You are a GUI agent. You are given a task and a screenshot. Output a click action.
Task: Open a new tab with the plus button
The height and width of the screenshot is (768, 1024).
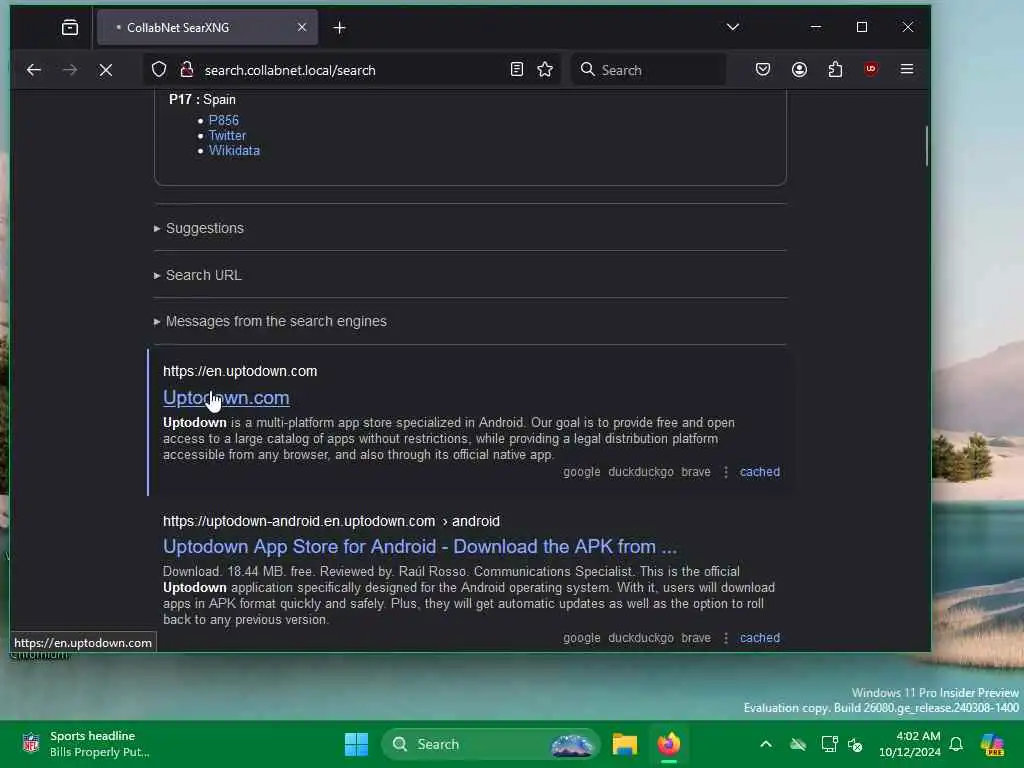click(340, 27)
